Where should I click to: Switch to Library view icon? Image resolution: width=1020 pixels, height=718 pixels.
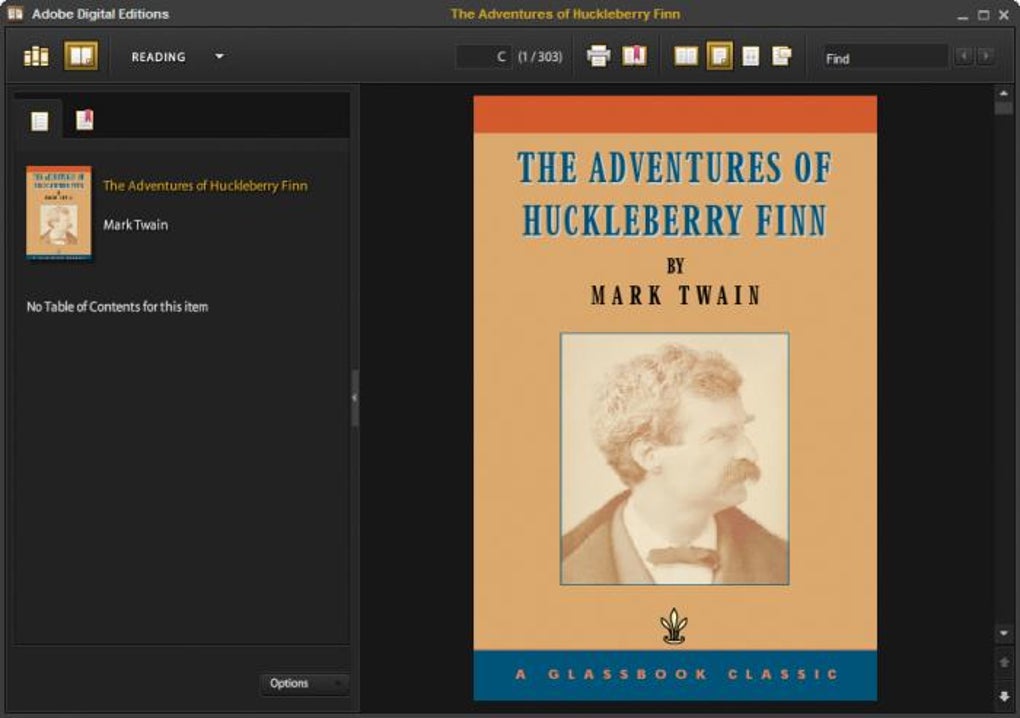(36, 57)
